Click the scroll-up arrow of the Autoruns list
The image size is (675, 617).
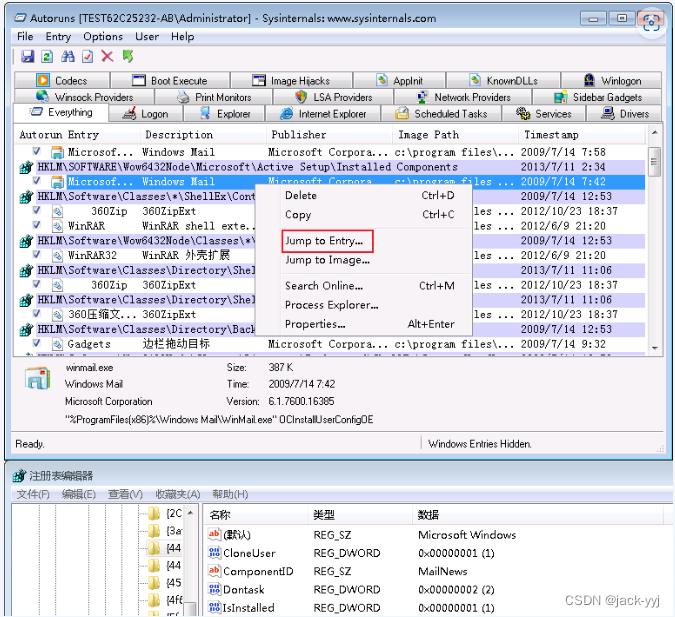[654, 133]
